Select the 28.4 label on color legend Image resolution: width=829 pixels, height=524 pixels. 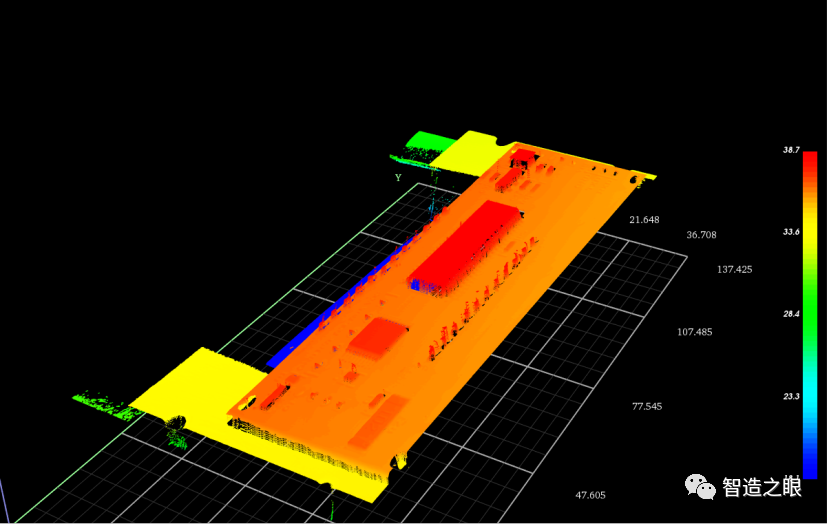pyautogui.click(x=791, y=314)
